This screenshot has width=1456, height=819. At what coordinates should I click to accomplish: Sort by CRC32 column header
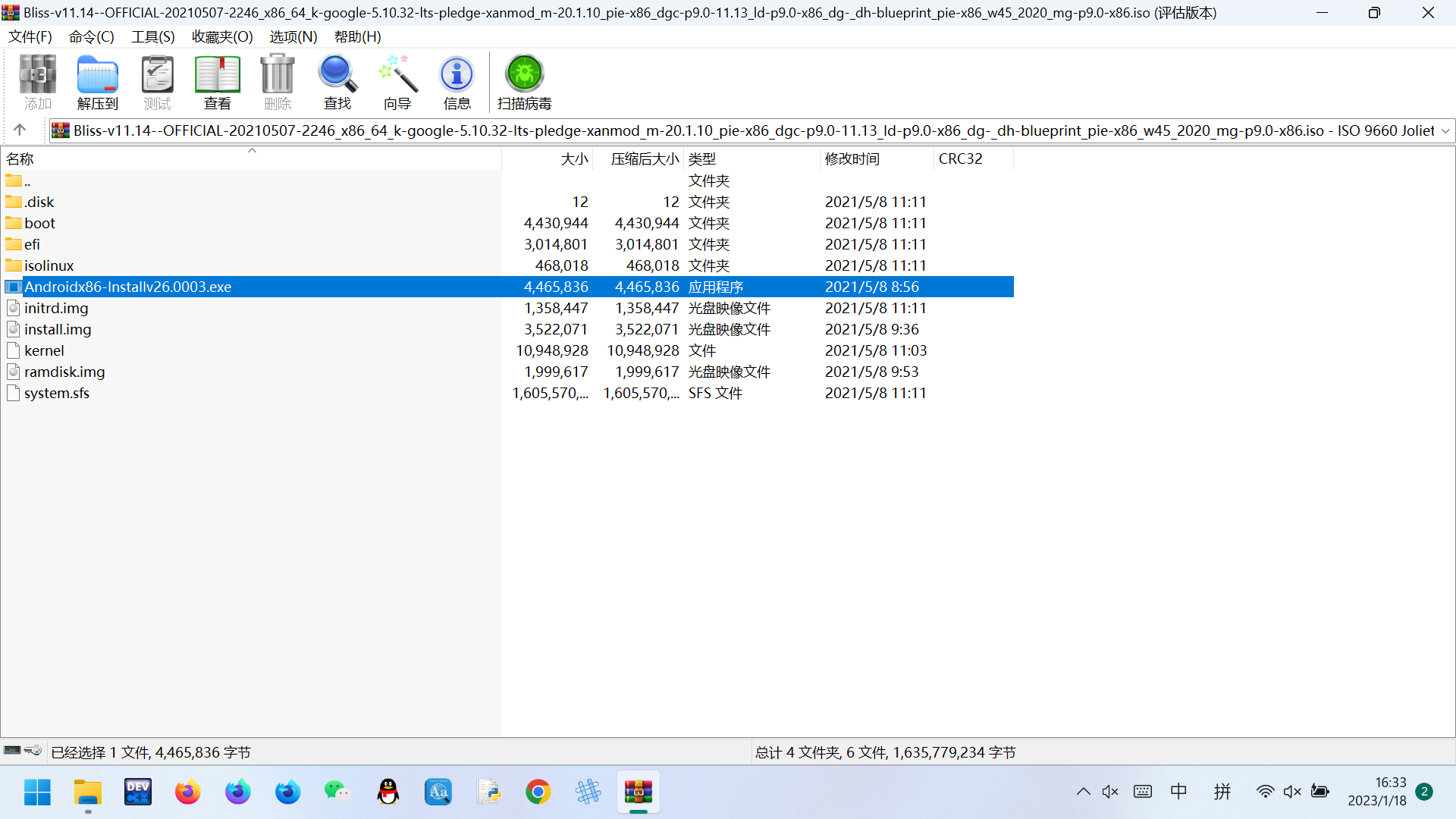point(974,158)
